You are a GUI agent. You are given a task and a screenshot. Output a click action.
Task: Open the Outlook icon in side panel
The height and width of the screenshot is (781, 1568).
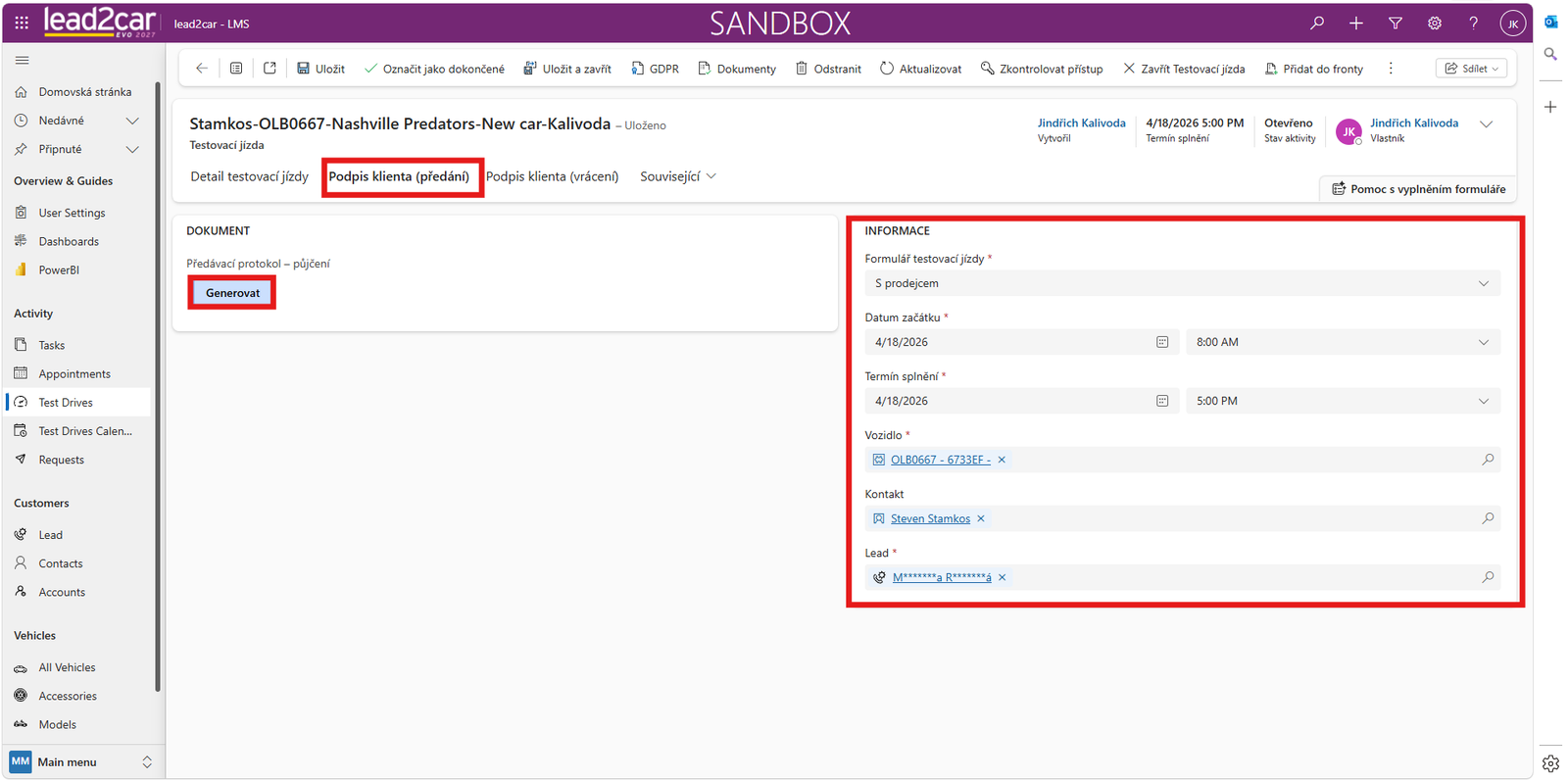1550,22
